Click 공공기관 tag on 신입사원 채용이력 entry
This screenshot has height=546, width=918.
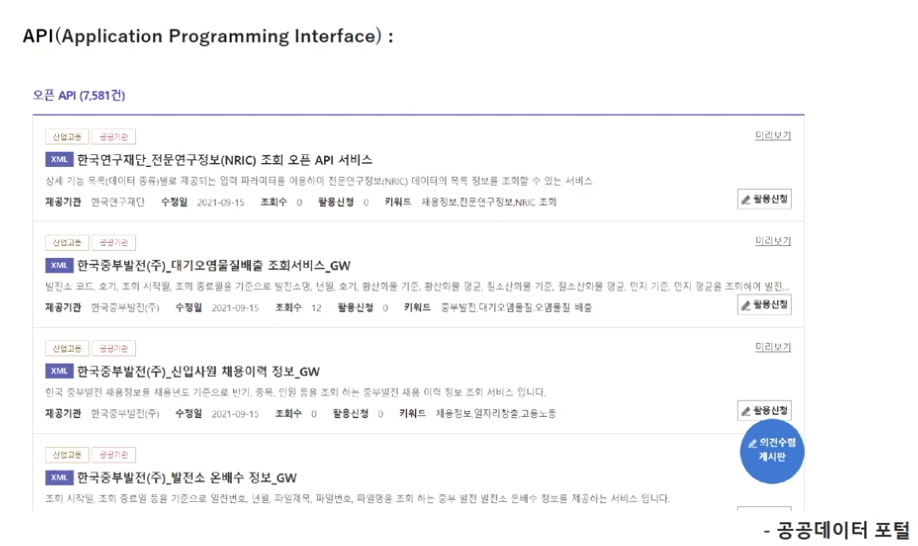pos(114,349)
